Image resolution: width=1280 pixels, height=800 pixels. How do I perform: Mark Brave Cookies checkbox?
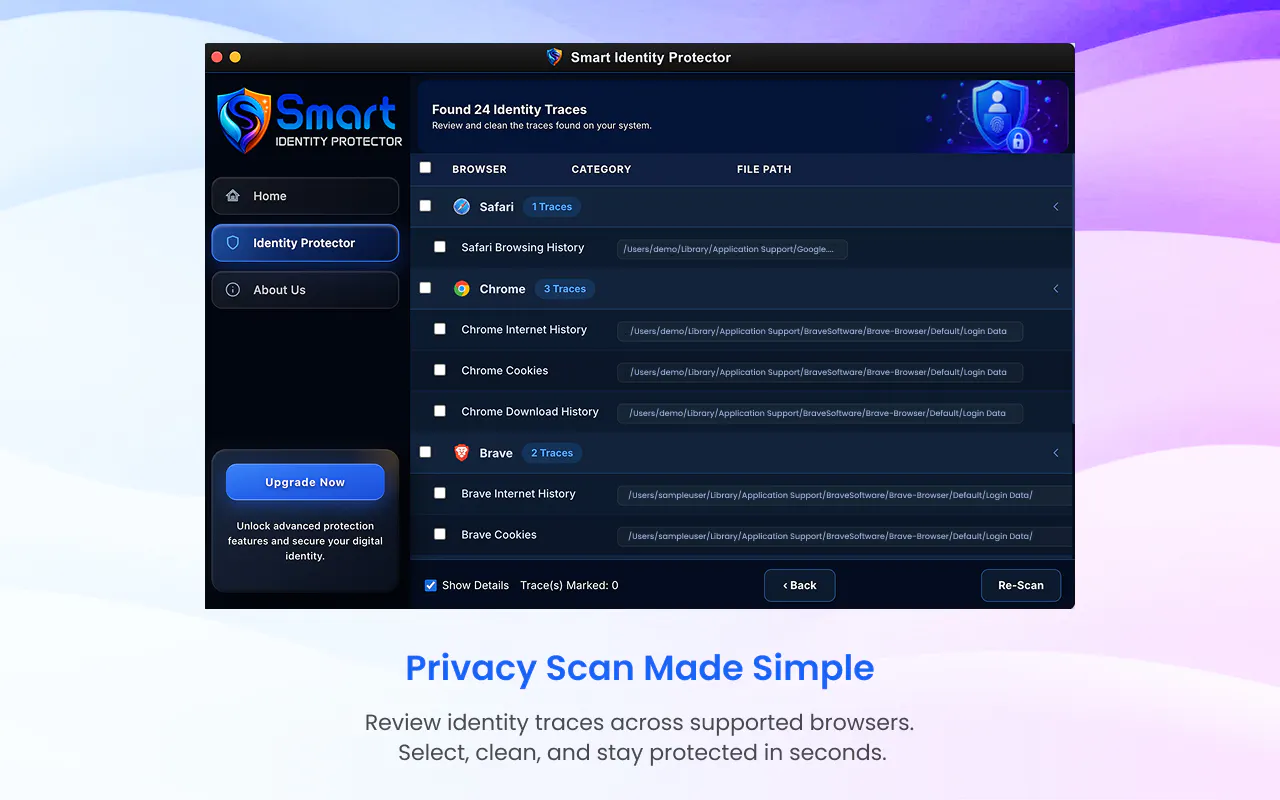(440, 534)
